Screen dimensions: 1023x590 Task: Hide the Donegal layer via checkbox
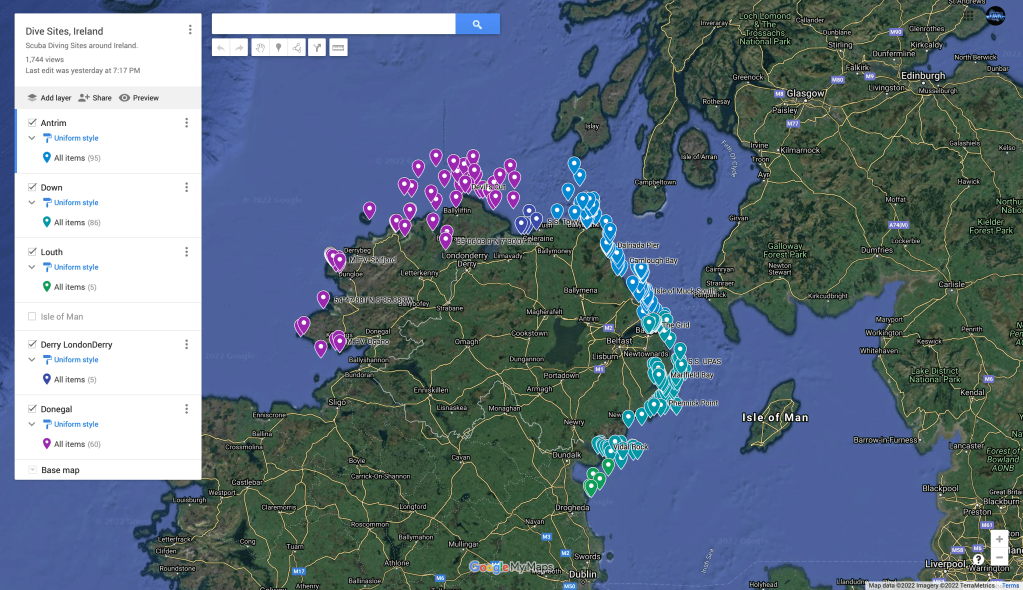point(32,409)
